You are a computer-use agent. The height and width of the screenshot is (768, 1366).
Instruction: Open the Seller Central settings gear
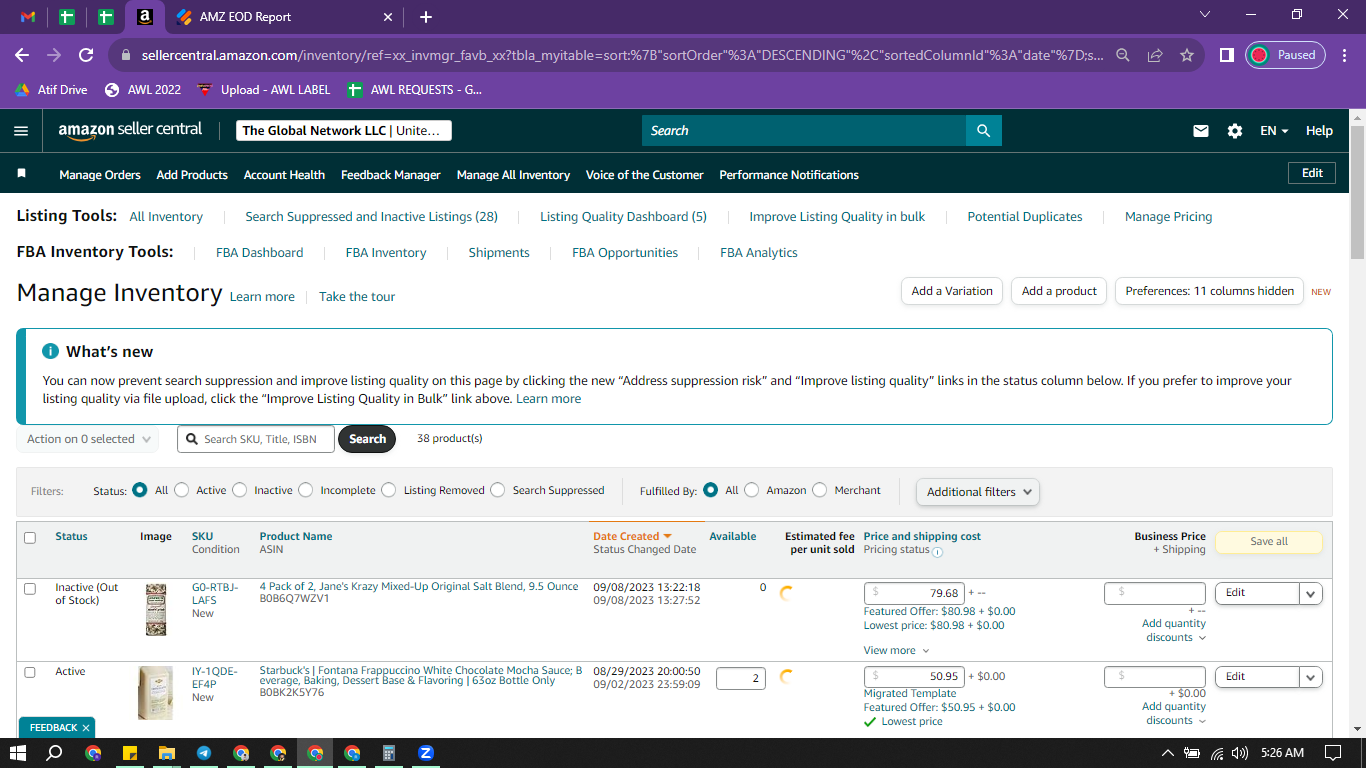1235,131
